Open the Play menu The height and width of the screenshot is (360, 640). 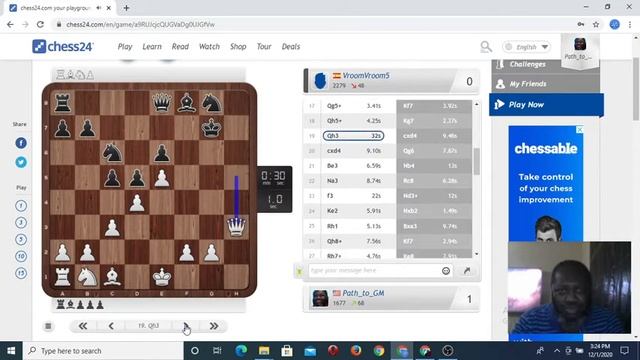click(x=125, y=47)
